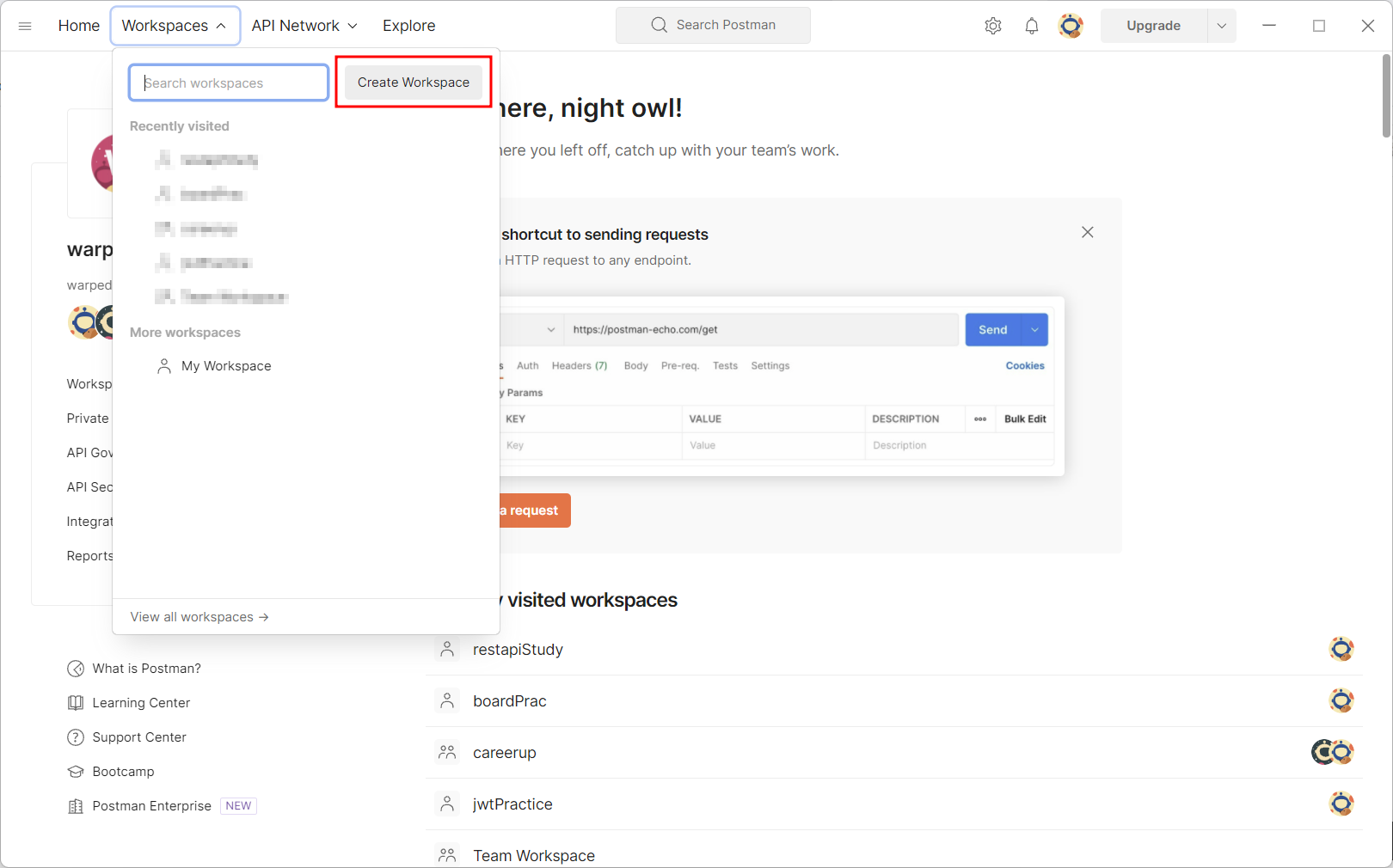The width and height of the screenshot is (1393, 868).
Task: Click the Upgrade button
Action: point(1154,26)
